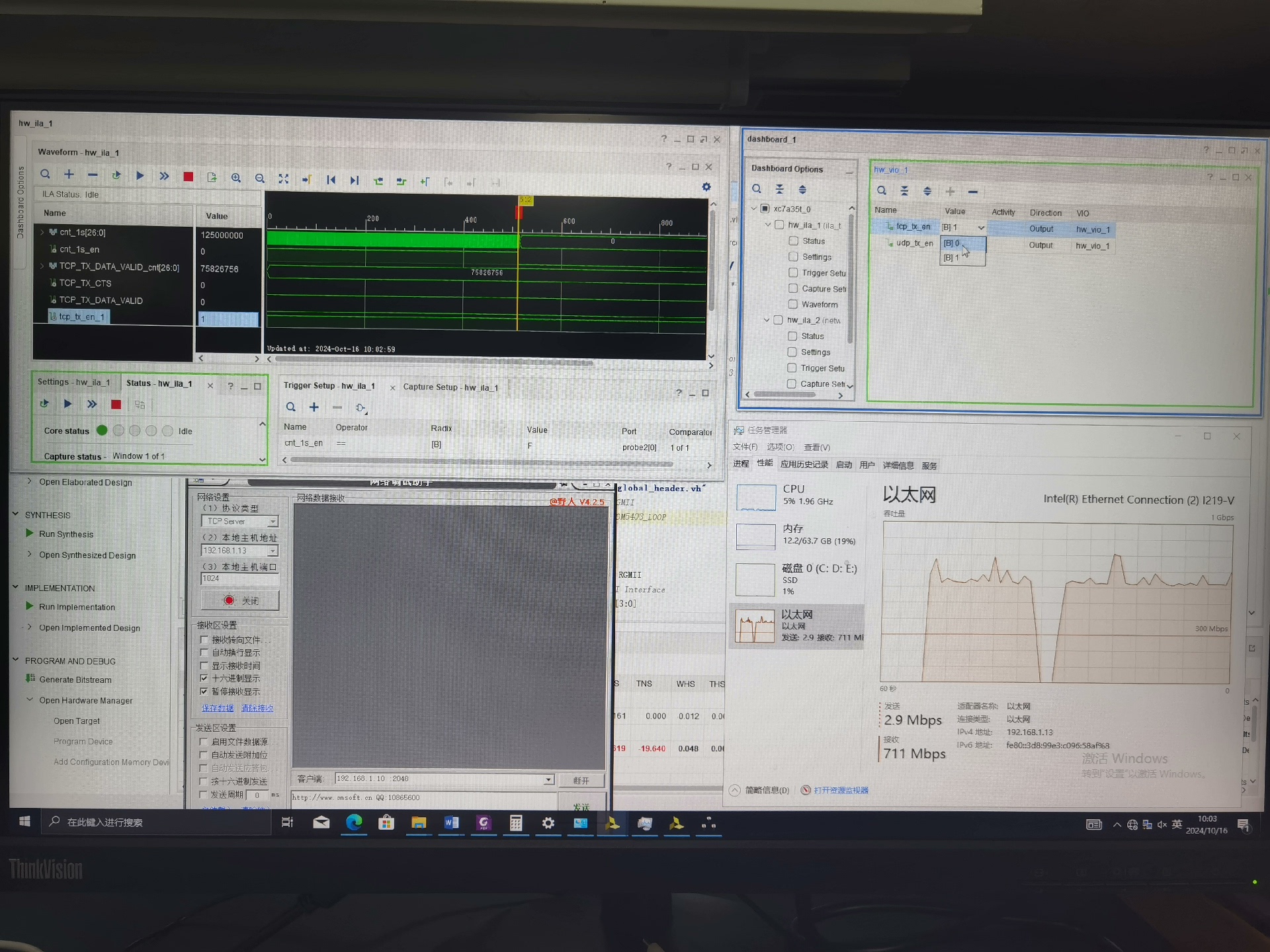Screen dimensions: 1270x952
Task: Add probe plus icon in Trigger Setup
Action: pos(314,407)
